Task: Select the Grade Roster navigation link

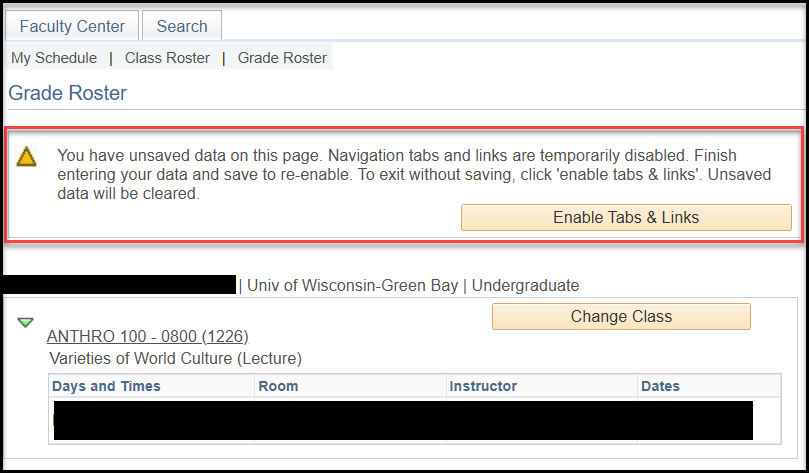Action: click(282, 58)
